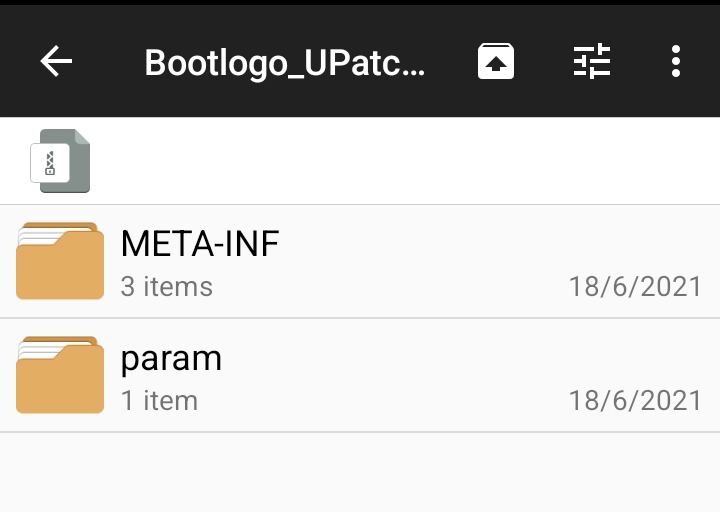720x512 pixels.
Task: Click the 18/6/2021 date on the META-INF row
Action: click(x=635, y=287)
